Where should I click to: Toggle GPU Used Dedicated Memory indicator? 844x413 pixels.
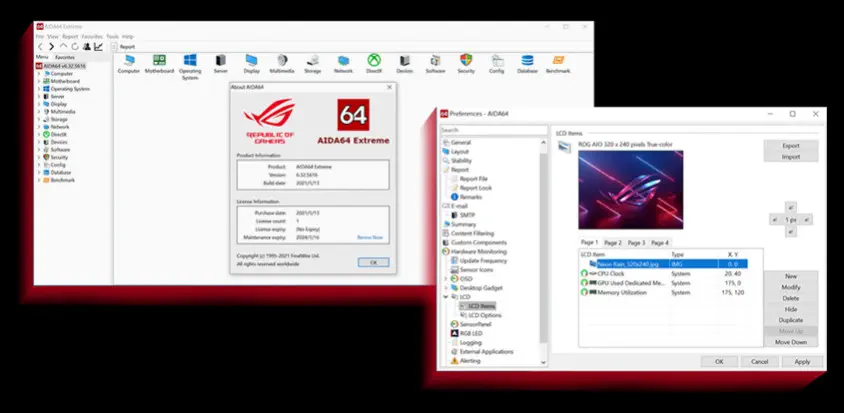click(x=585, y=283)
